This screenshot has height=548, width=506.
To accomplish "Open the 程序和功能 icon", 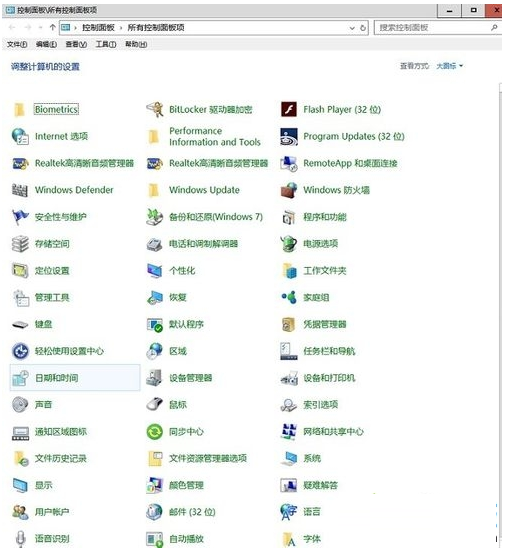I will coord(289,217).
